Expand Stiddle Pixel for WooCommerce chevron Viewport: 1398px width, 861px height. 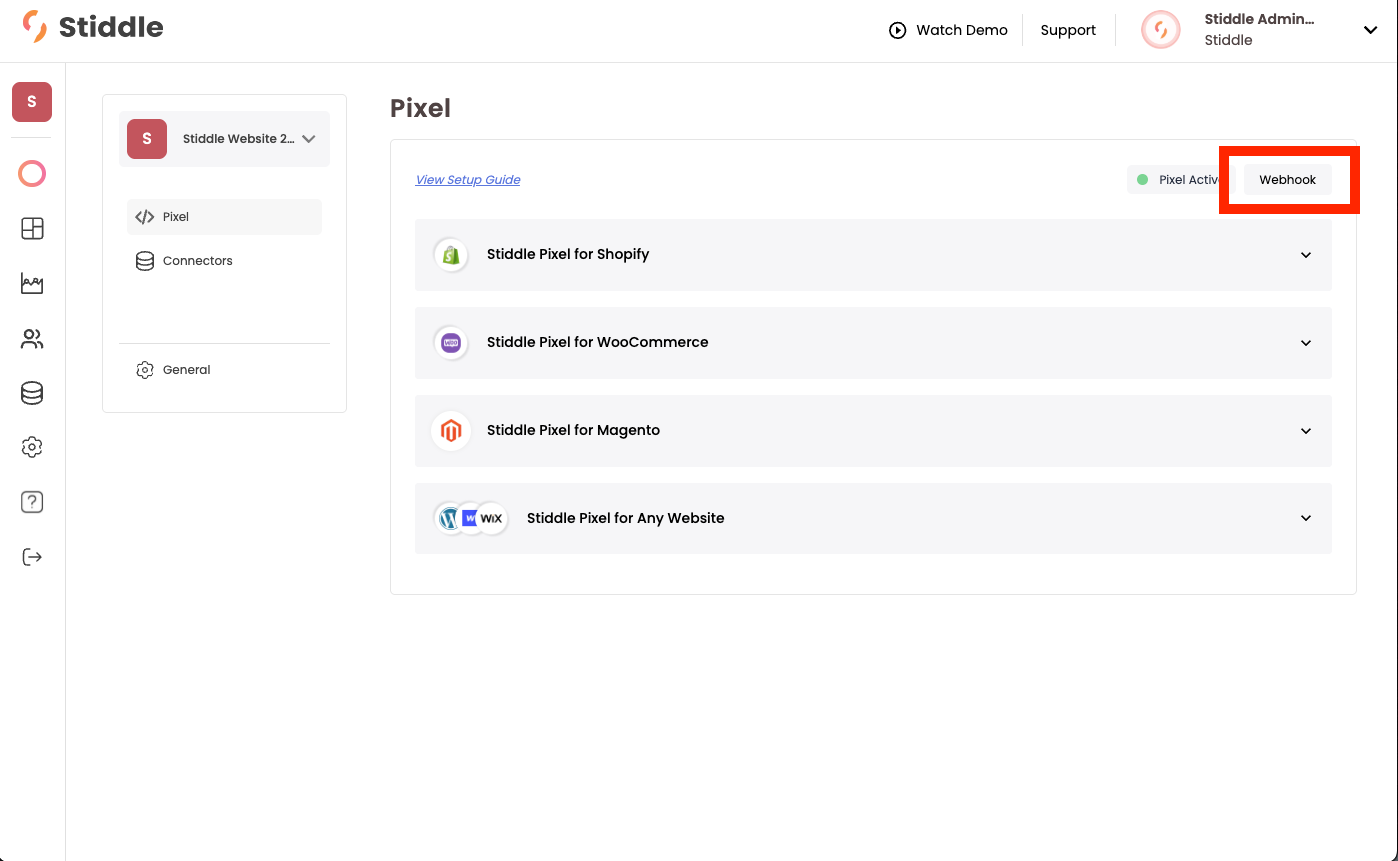tap(1306, 343)
